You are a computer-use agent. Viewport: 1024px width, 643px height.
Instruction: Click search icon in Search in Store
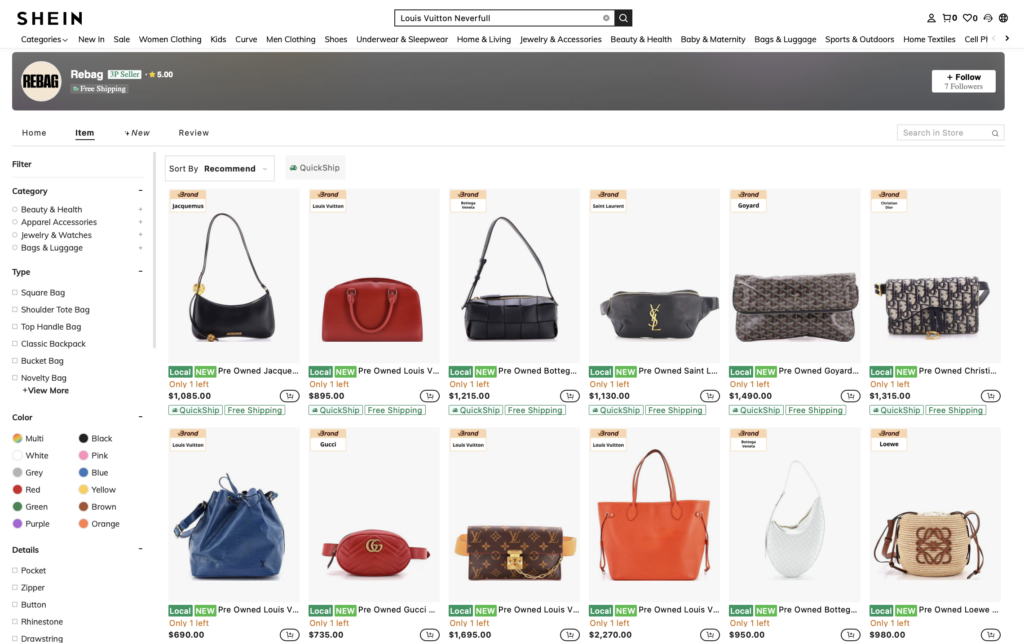coord(995,133)
